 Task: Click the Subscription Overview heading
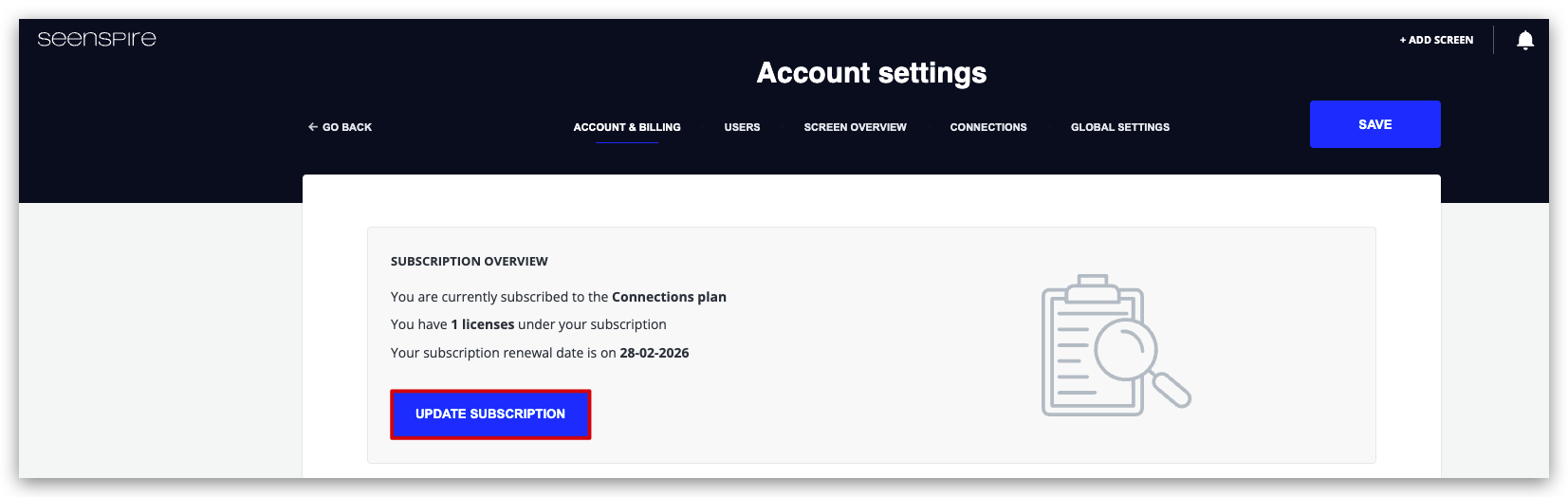point(470,262)
